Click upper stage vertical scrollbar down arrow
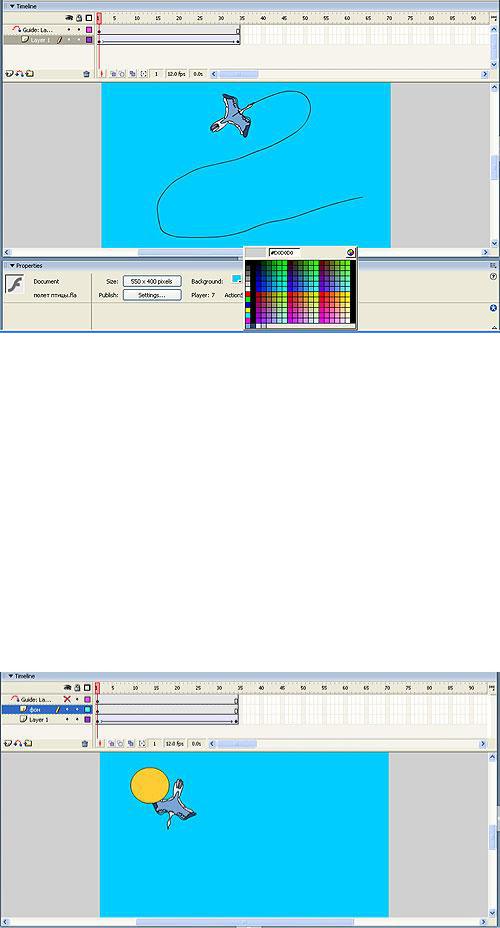 [495, 243]
